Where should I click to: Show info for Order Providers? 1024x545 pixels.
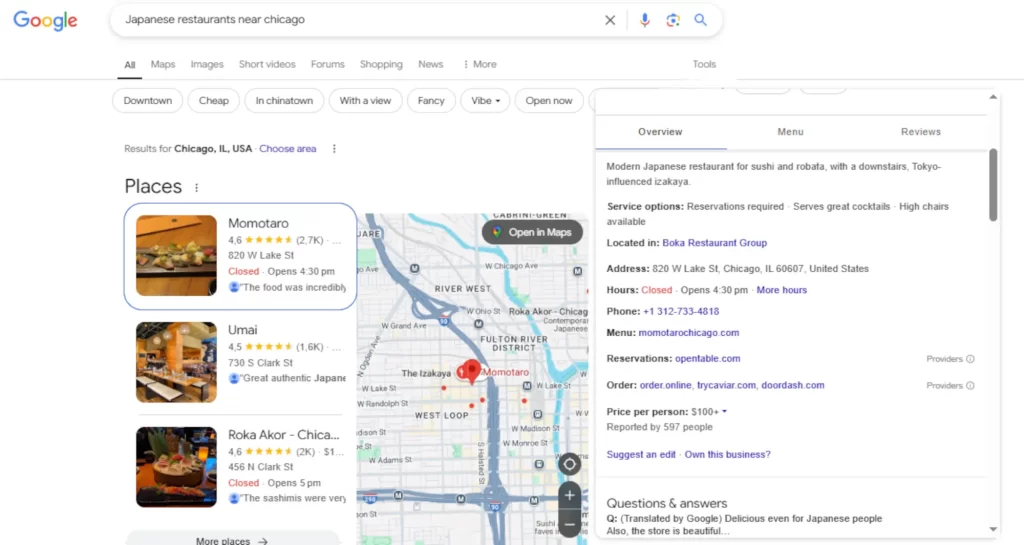(970, 386)
